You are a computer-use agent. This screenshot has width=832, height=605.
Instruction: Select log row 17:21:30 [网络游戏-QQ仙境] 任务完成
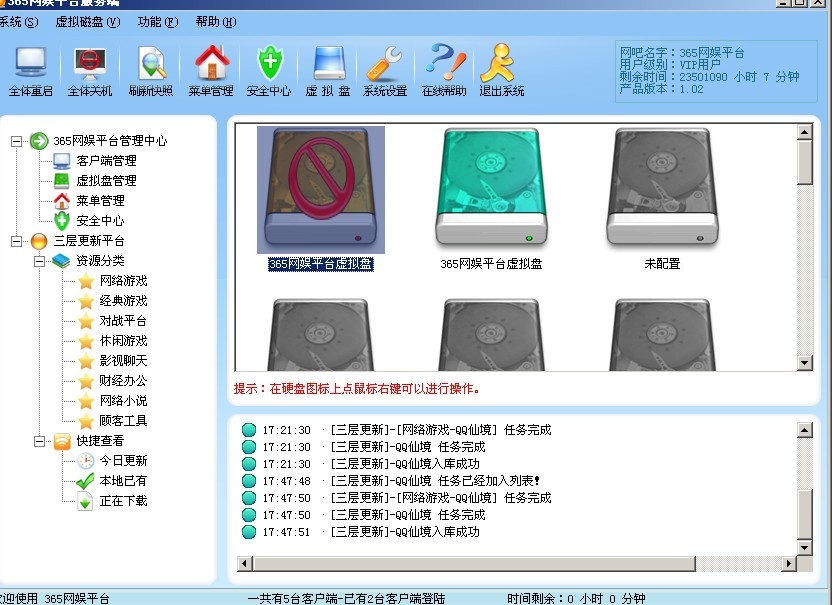[397, 430]
